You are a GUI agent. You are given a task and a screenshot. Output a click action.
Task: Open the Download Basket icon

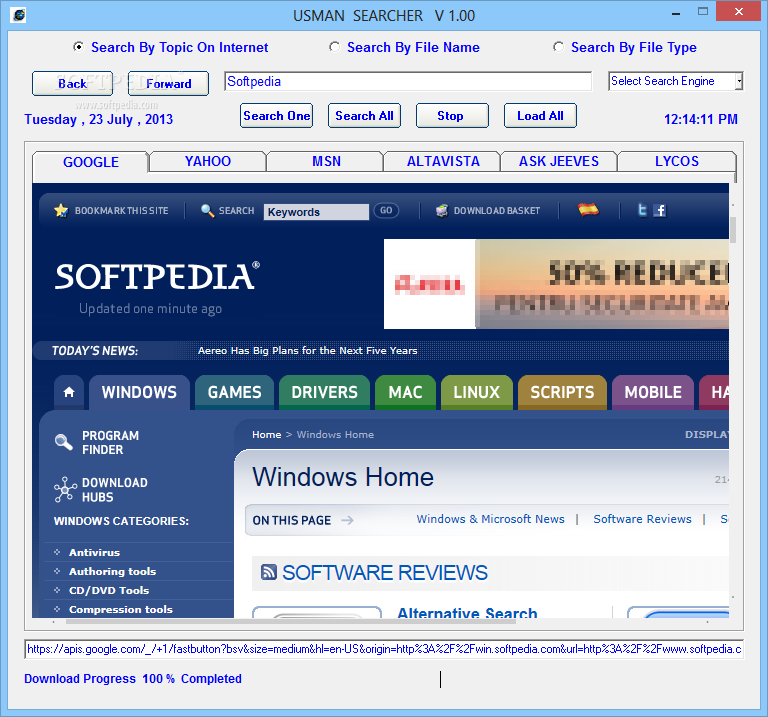(x=442, y=211)
